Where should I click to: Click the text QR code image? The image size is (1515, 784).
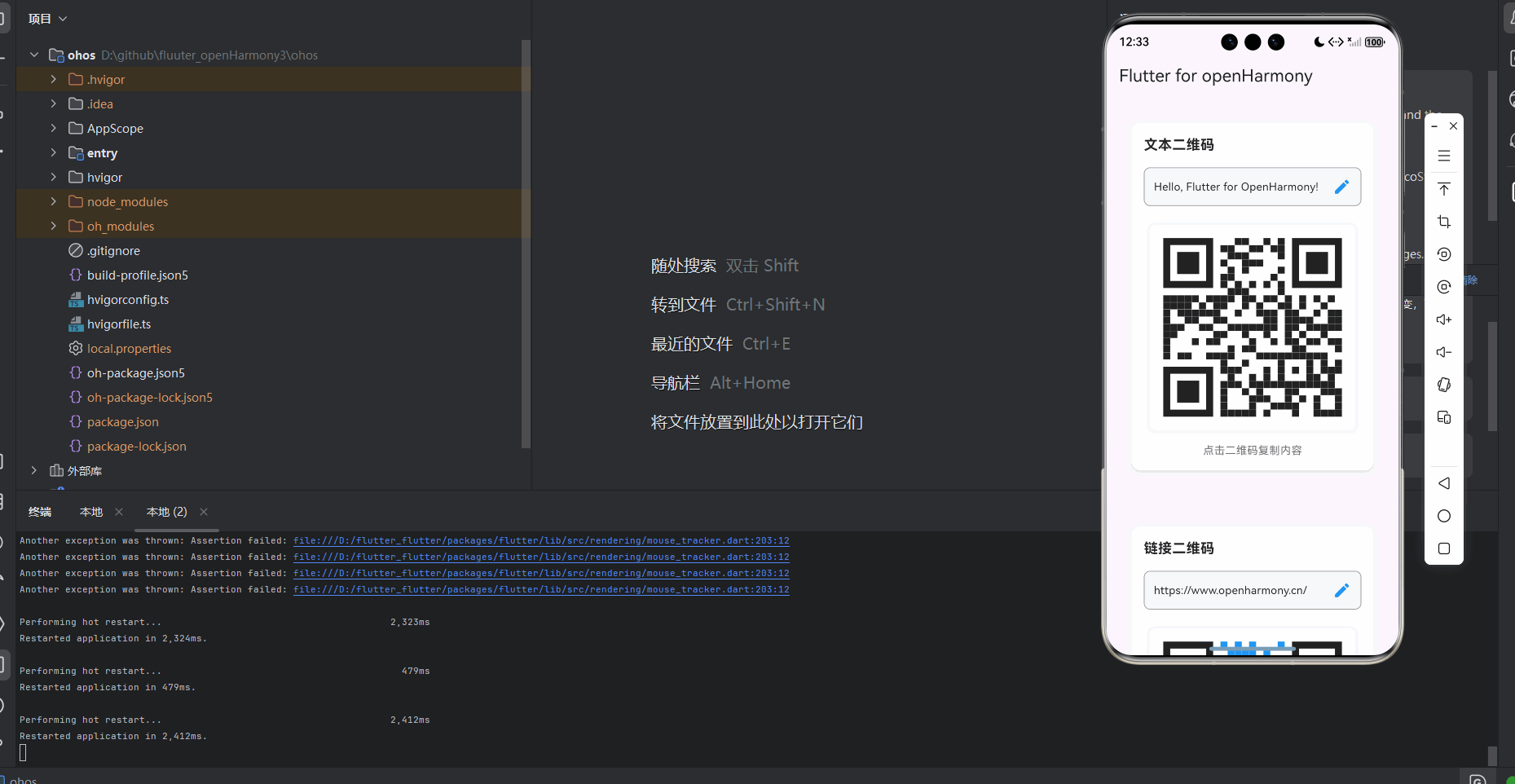[1252, 327]
